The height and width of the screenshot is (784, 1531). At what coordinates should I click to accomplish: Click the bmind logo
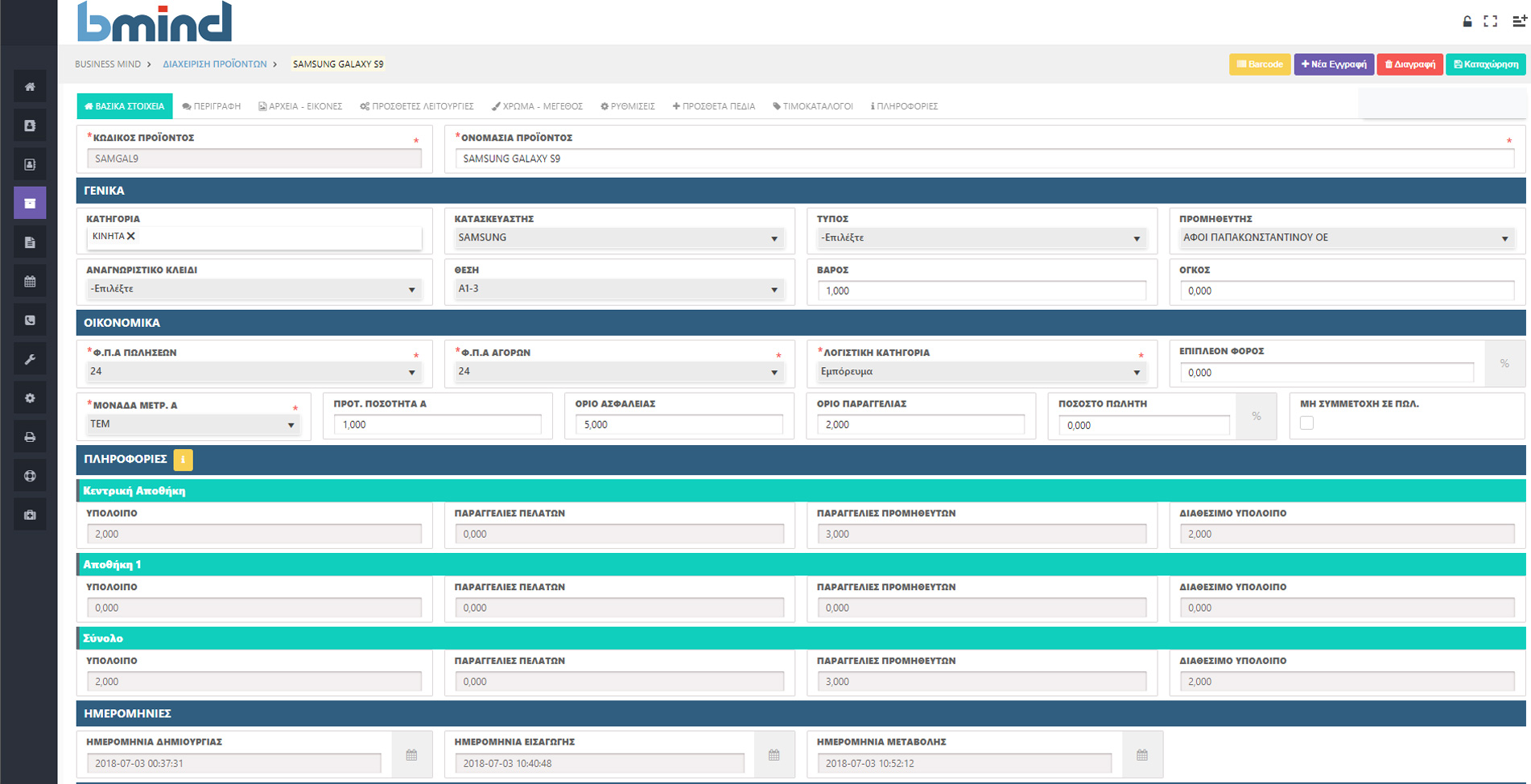tap(155, 22)
